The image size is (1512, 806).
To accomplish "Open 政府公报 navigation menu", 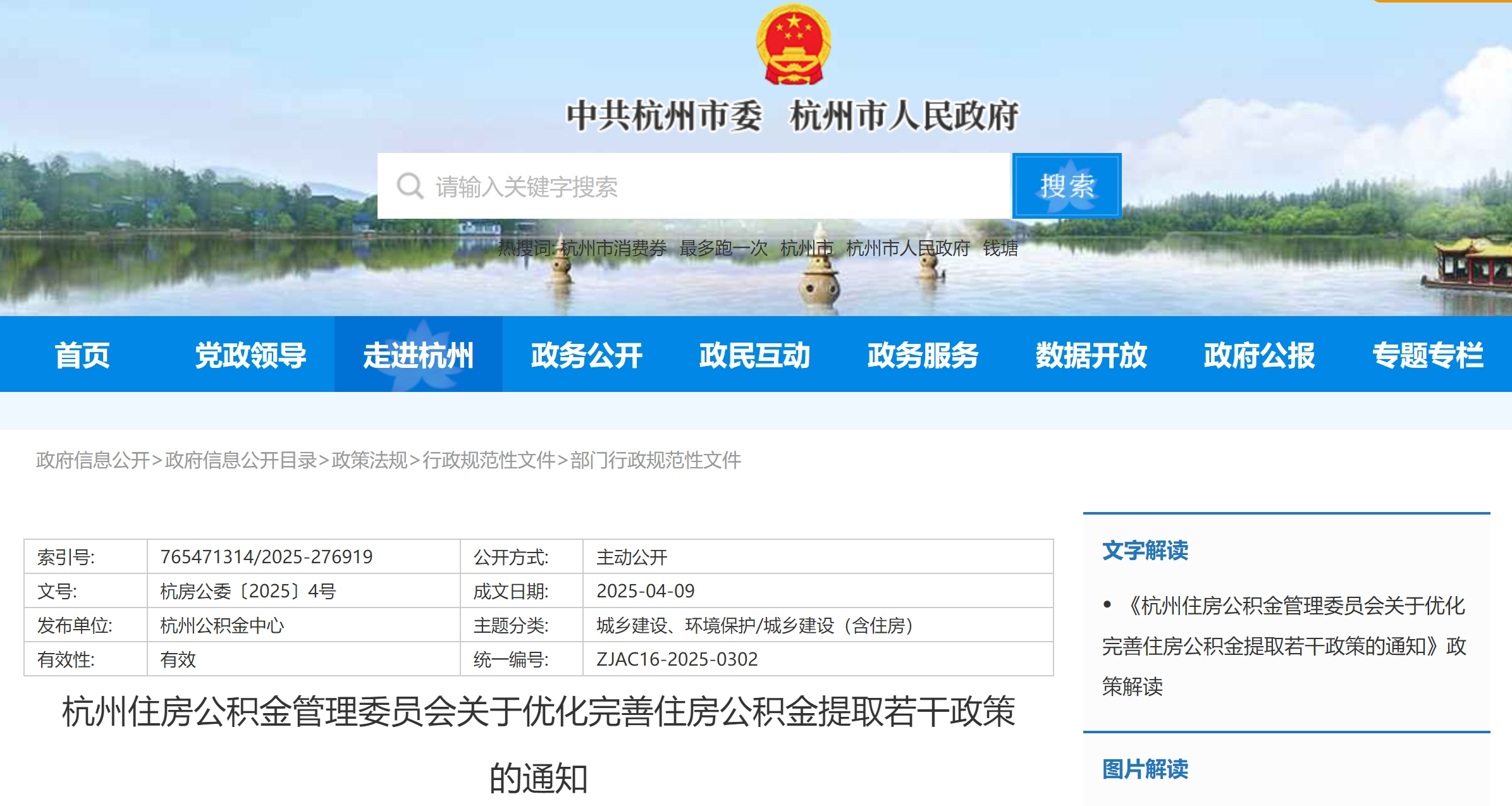I will pos(1259,355).
